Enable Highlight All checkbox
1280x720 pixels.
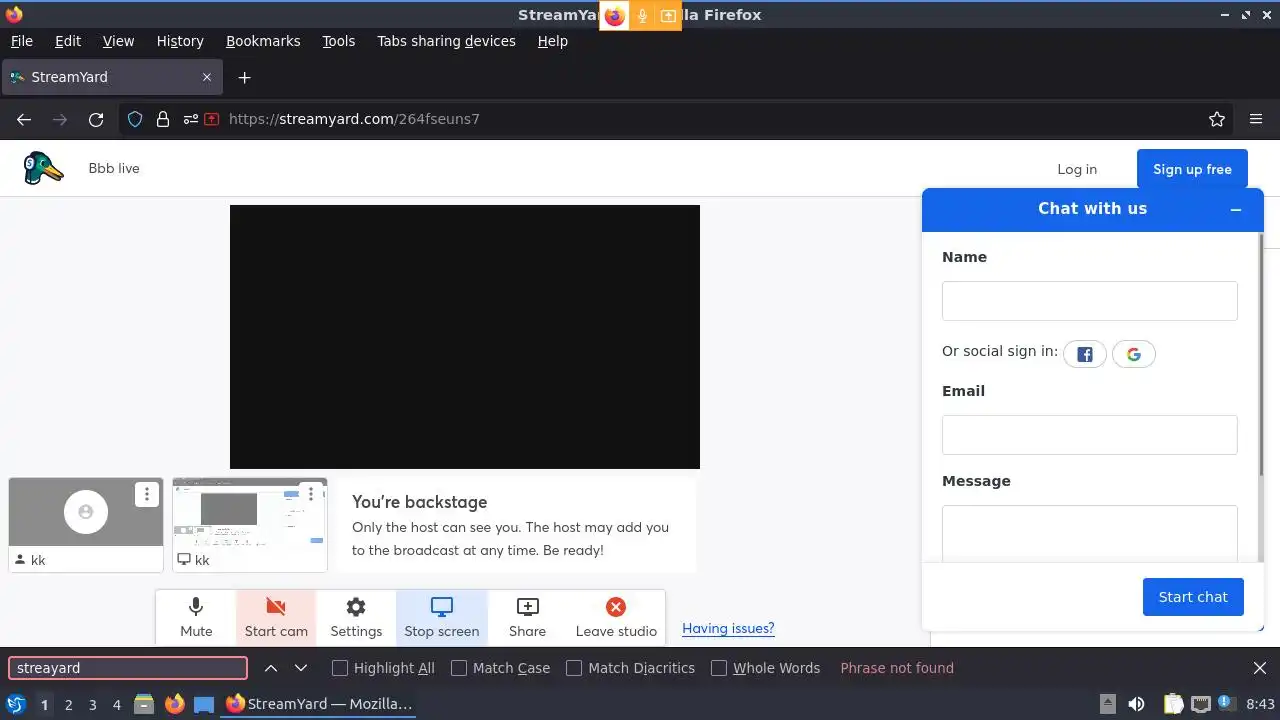pyautogui.click(x=340, y=668)
